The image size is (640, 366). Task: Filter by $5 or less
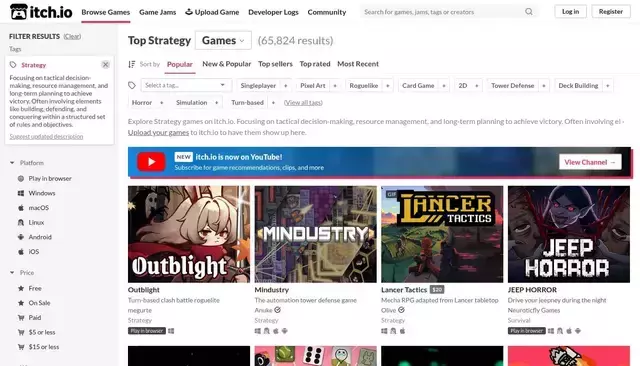[42, 332]
